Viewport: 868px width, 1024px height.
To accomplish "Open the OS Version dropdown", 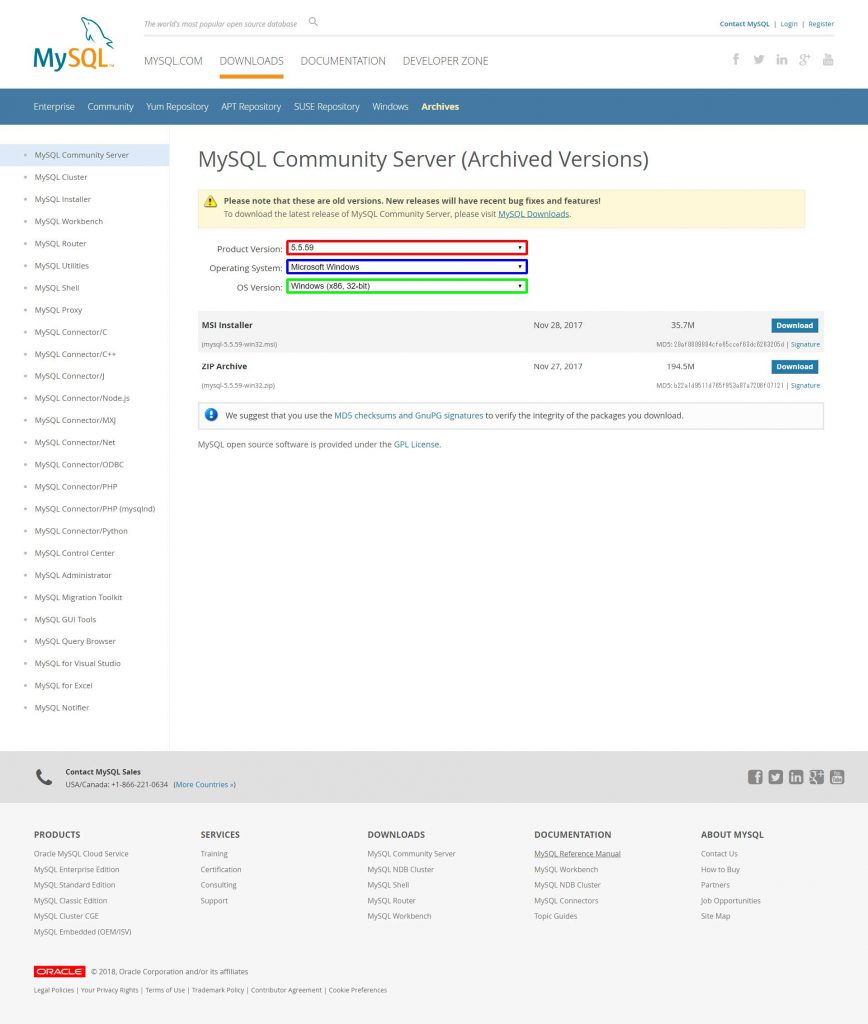I will tap(407, 286).
